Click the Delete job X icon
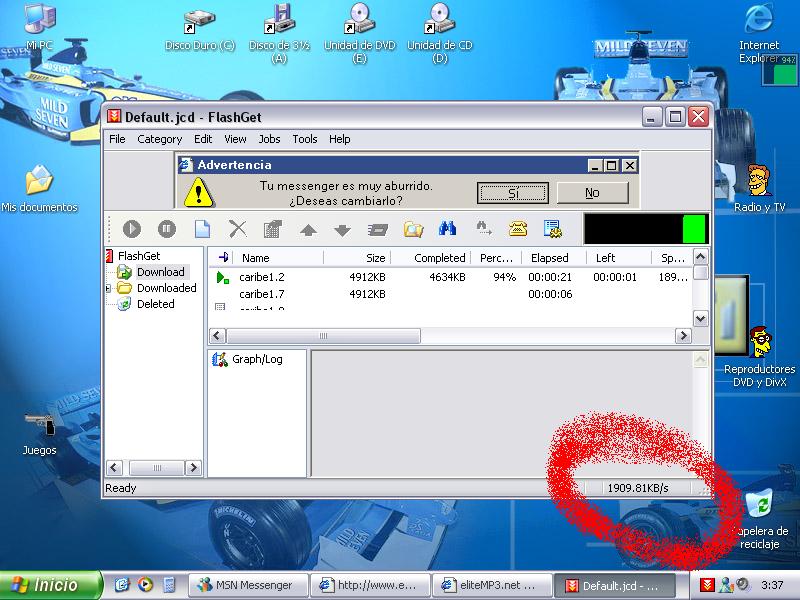The height and width of the screenshot is (600, 800). 237,229
